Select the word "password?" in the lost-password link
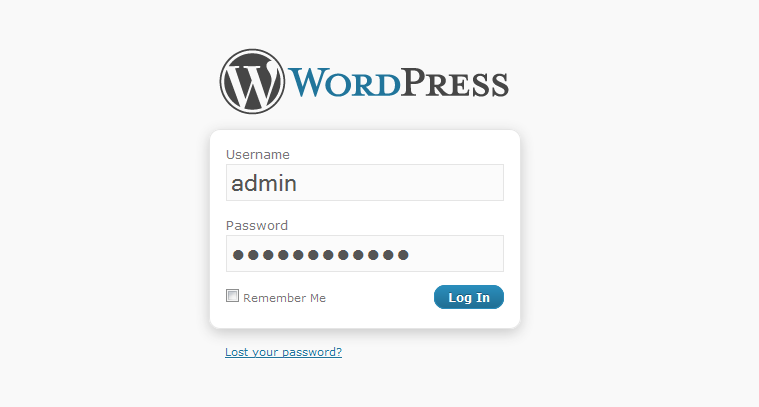Image resolution: width=759 pixels, height=407 pixels. [312, 352]
